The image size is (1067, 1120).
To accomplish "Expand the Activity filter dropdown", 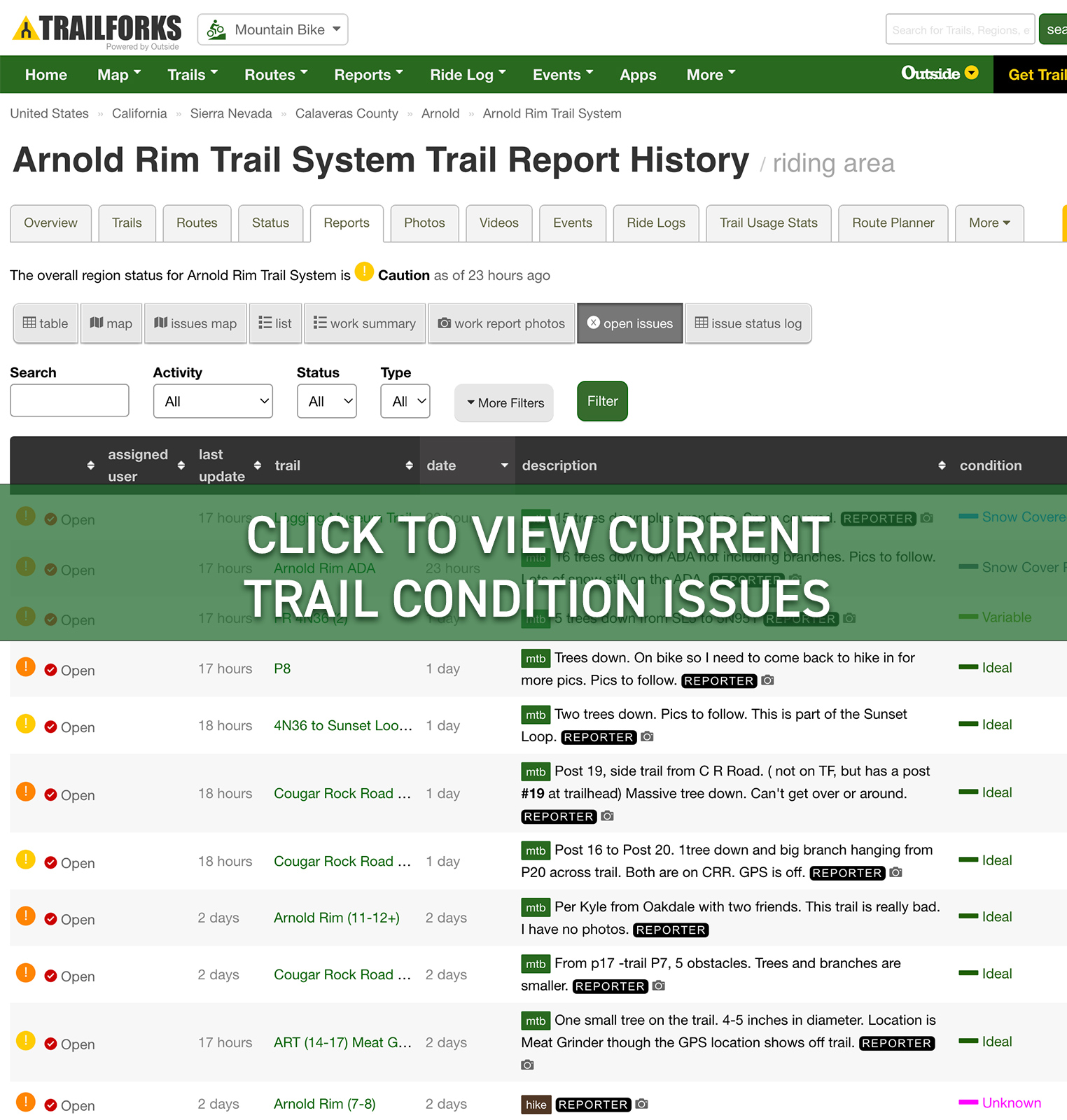I will coord(213,401).
